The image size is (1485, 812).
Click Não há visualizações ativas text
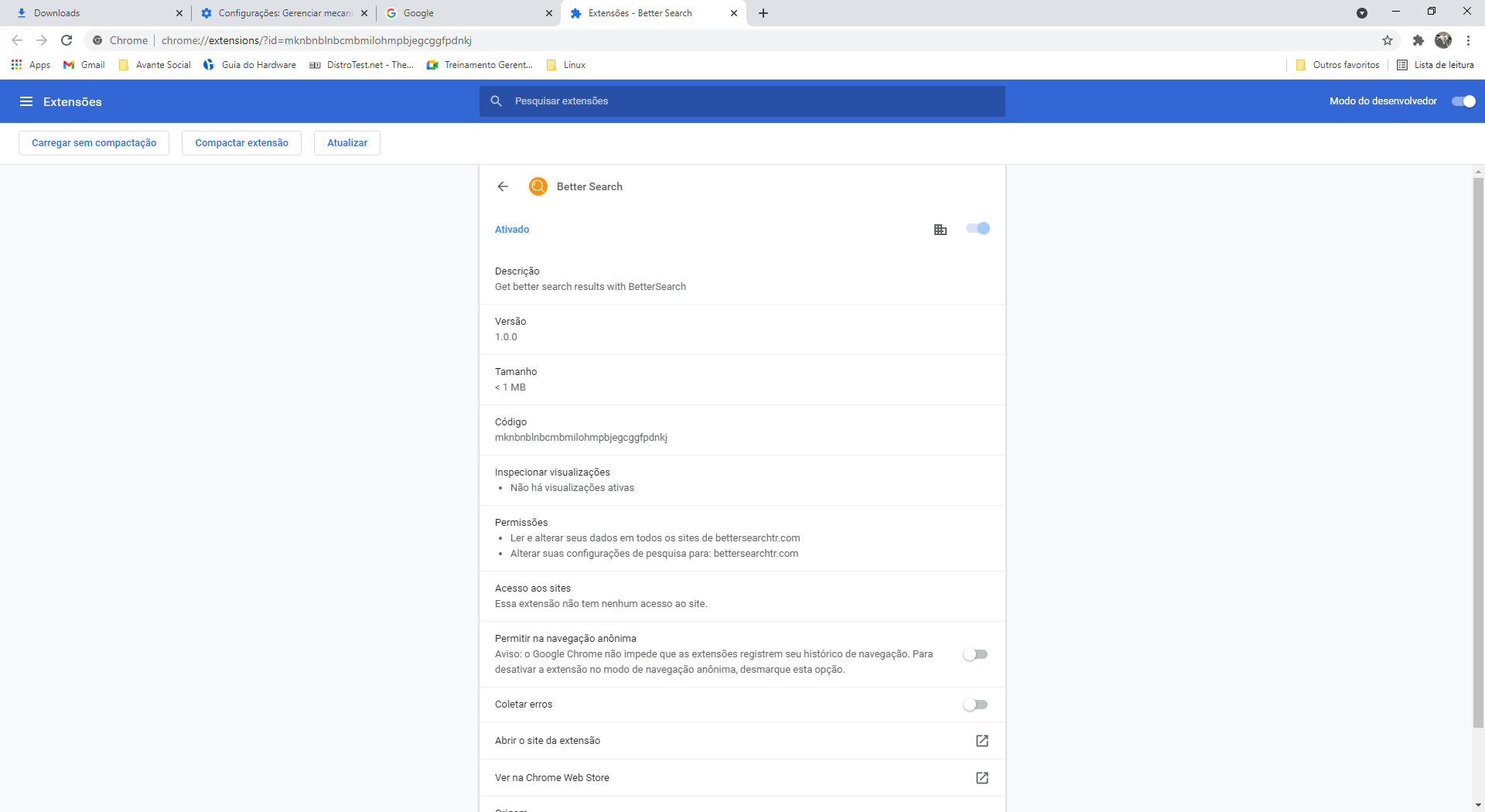pyautogui.click(x=572, y=488)
